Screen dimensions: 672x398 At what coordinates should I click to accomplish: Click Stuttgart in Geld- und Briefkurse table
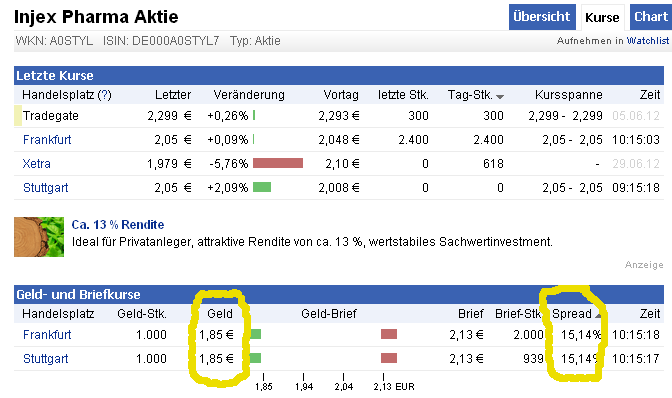[x=46, y=359]
